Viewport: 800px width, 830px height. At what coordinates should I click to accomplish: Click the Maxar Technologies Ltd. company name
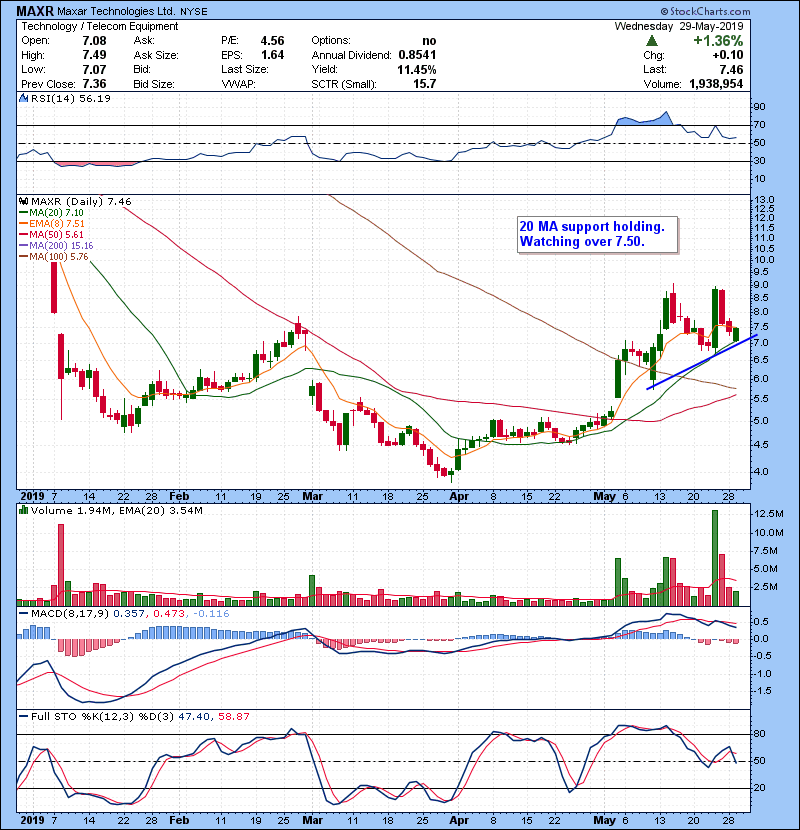click(x=116, y=11)
